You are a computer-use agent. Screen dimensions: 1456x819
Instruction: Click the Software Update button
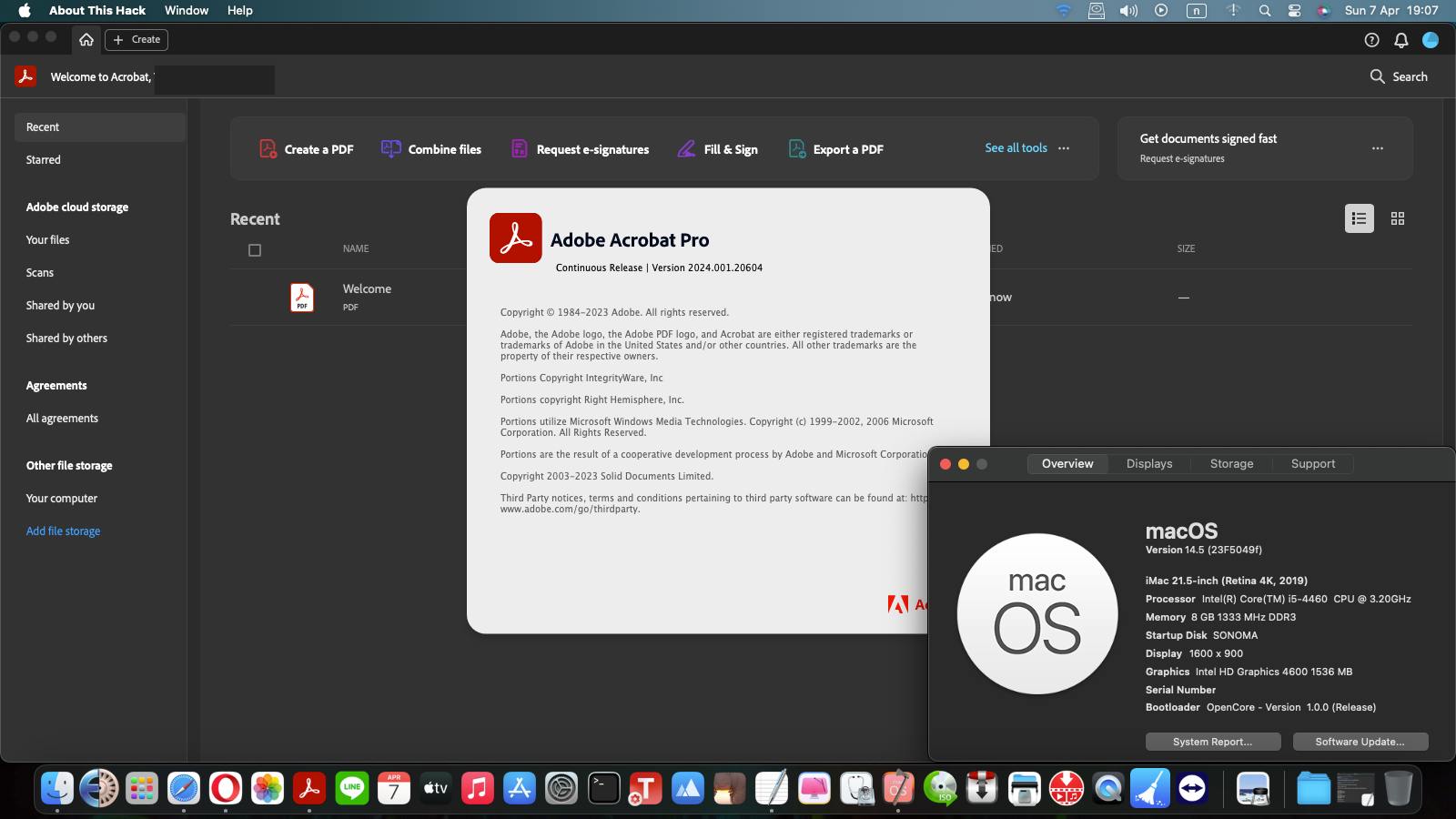point(1360,742)
